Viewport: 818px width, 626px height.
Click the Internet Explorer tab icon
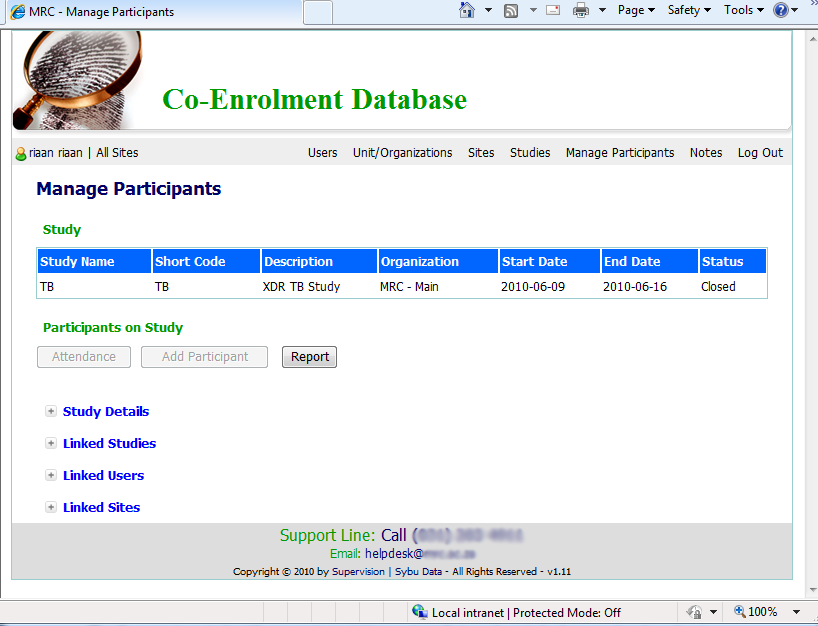pyautogui.click(x=18, y=11)
